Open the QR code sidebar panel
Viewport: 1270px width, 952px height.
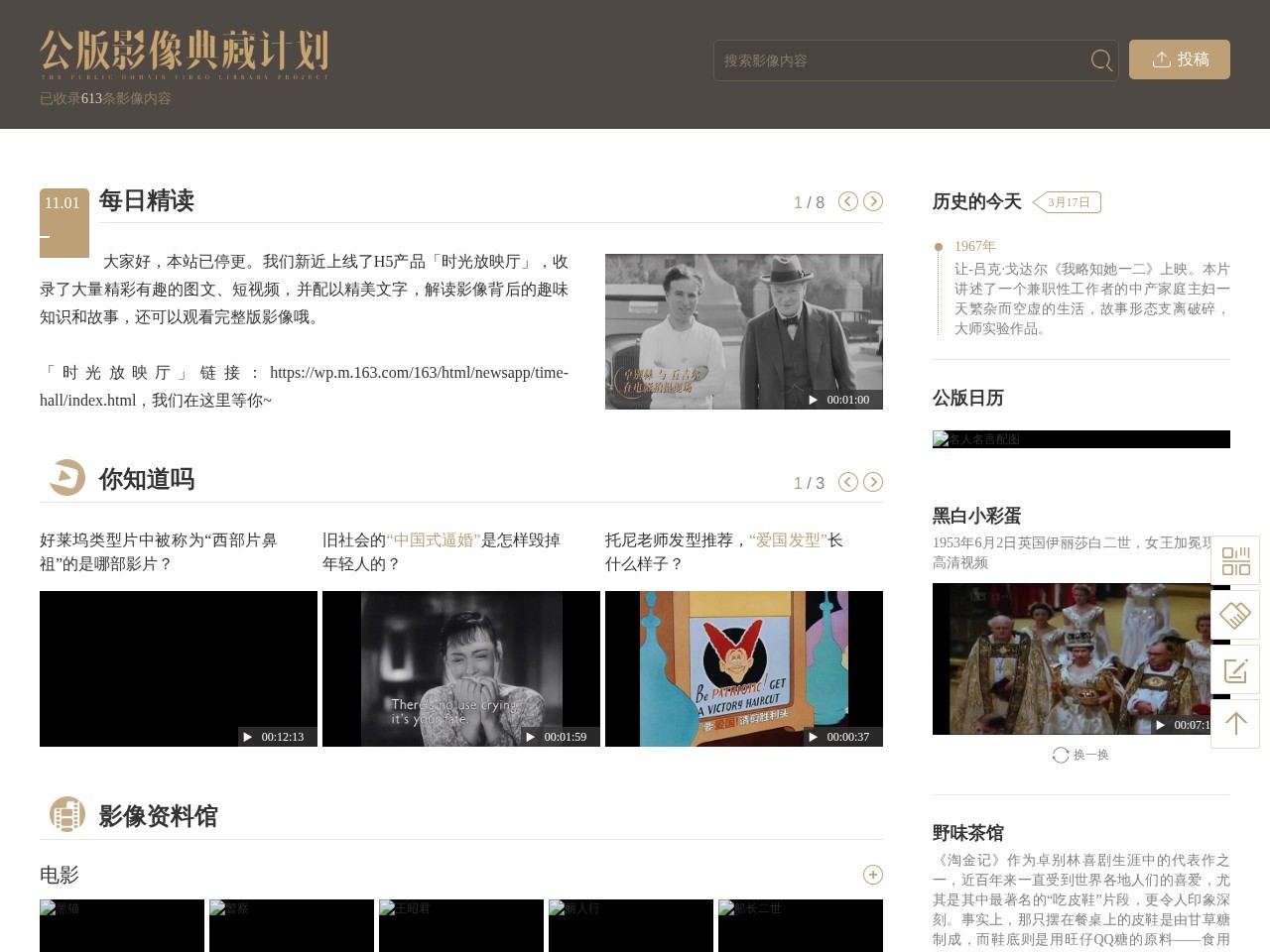1235,560
